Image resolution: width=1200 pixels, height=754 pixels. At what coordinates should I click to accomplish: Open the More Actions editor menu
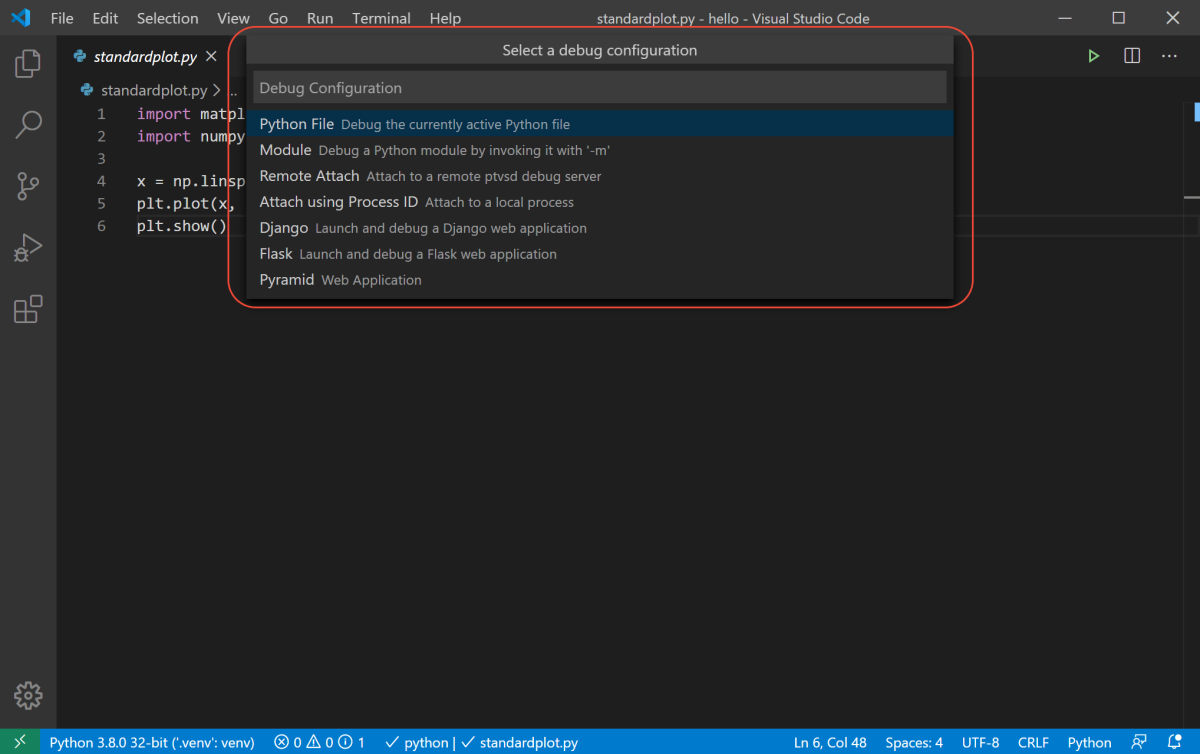1168,55
